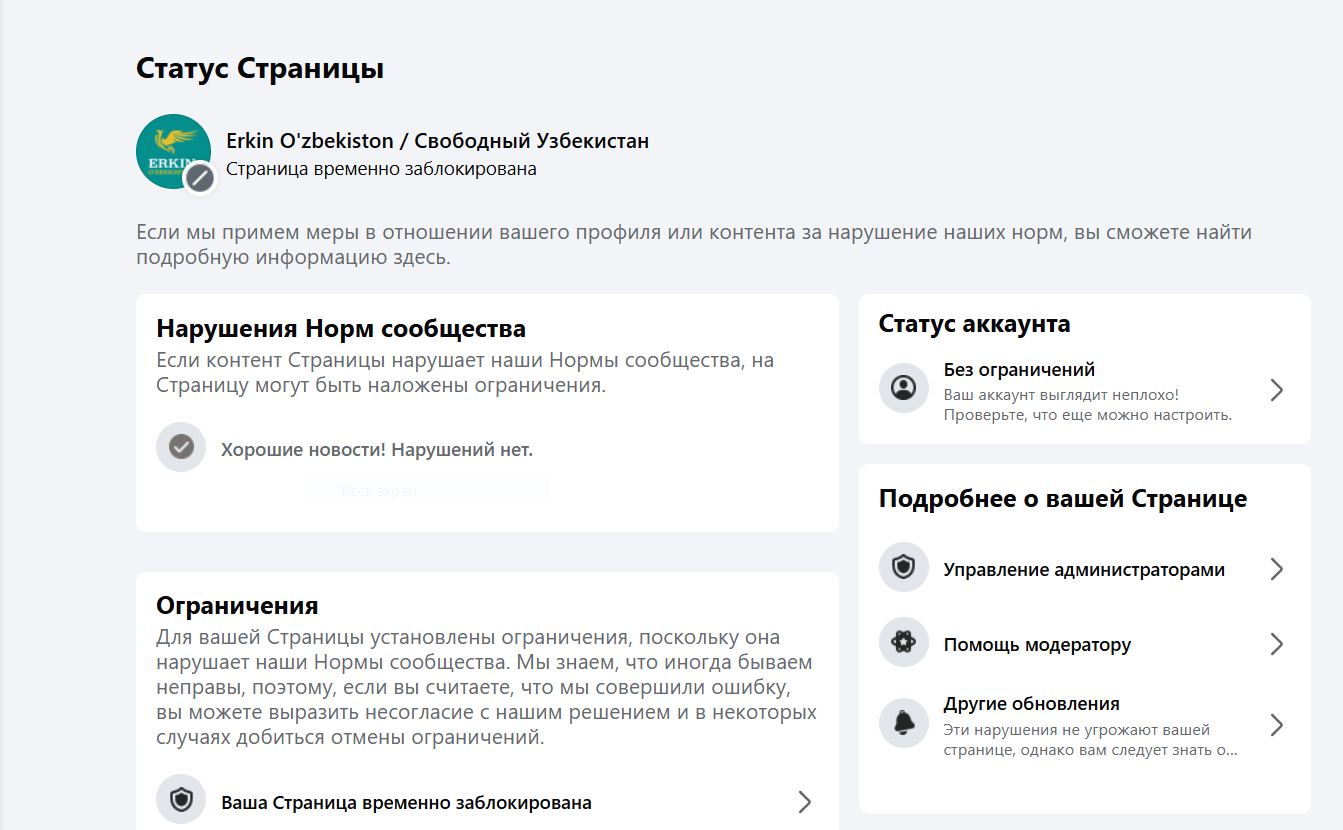This screenshot has width=1343, height=830.
Task: Open the 'Без ограничений' chevron arrow
Action: click(x=1276, y=390)
